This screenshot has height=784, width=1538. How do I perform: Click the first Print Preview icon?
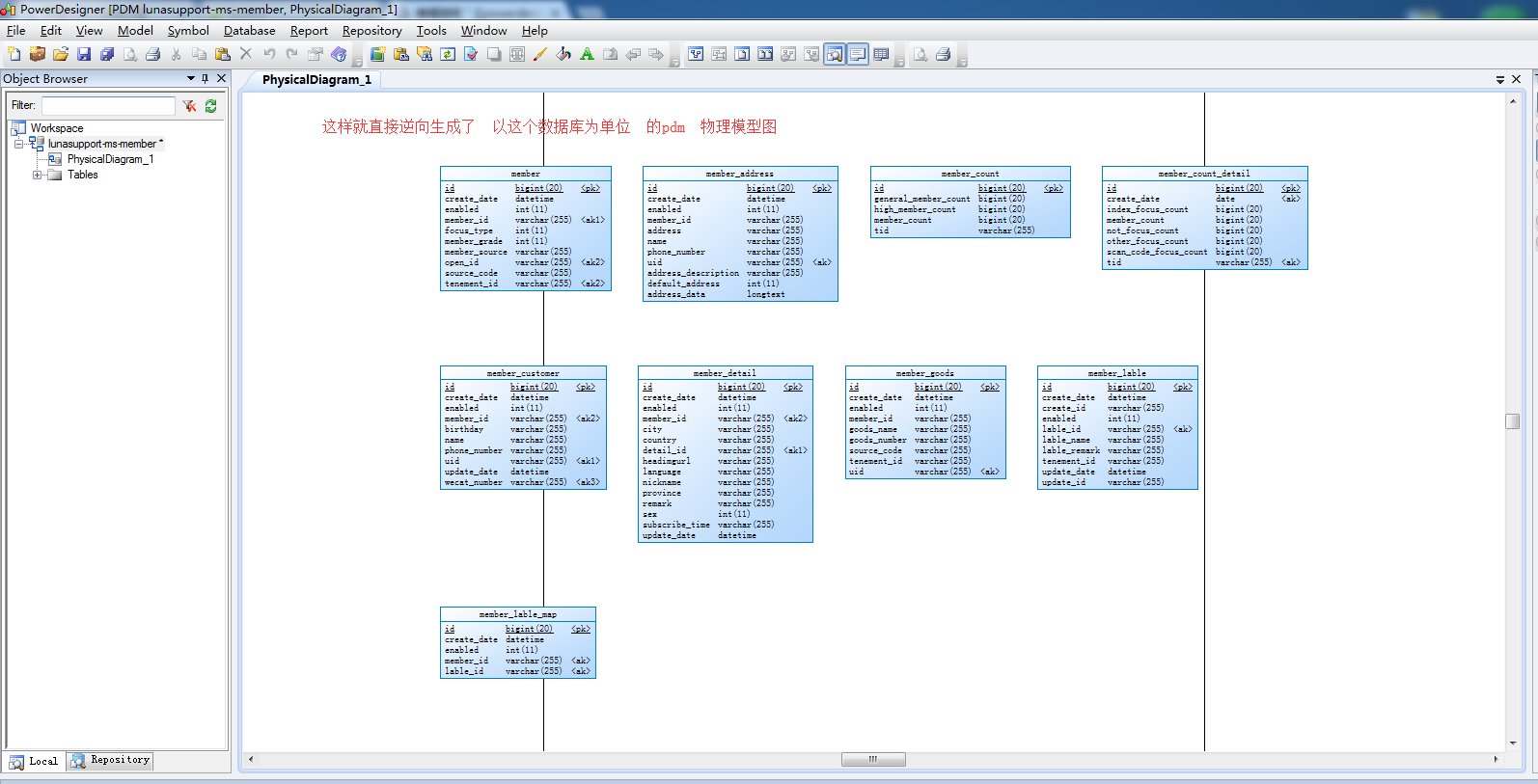click(x=130, y=54)
